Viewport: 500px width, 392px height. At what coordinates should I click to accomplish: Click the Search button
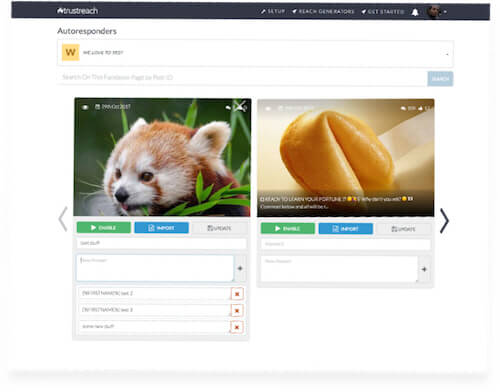[440, 79]
